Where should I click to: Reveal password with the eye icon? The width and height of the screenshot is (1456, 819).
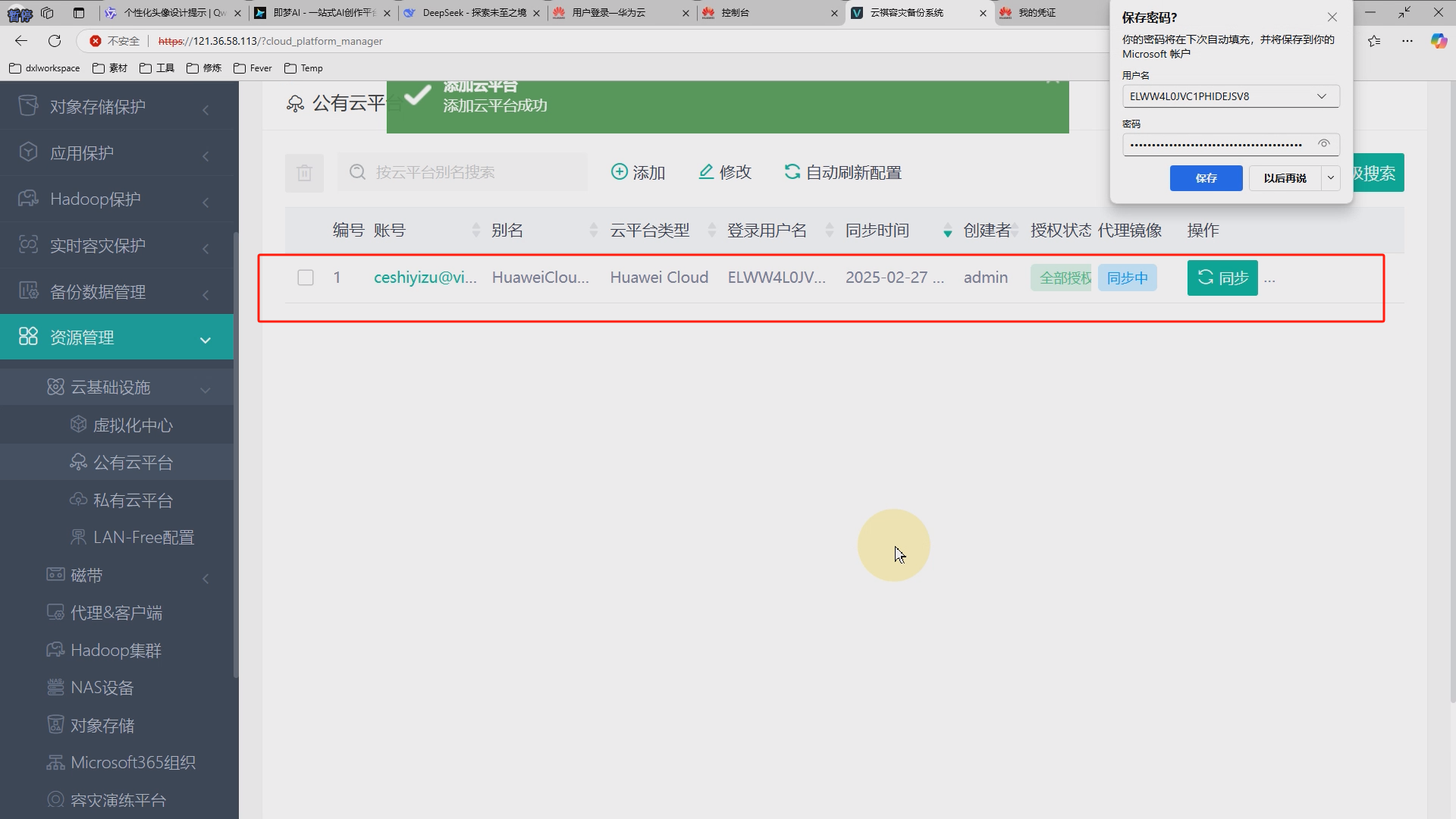coord(1324,144)
